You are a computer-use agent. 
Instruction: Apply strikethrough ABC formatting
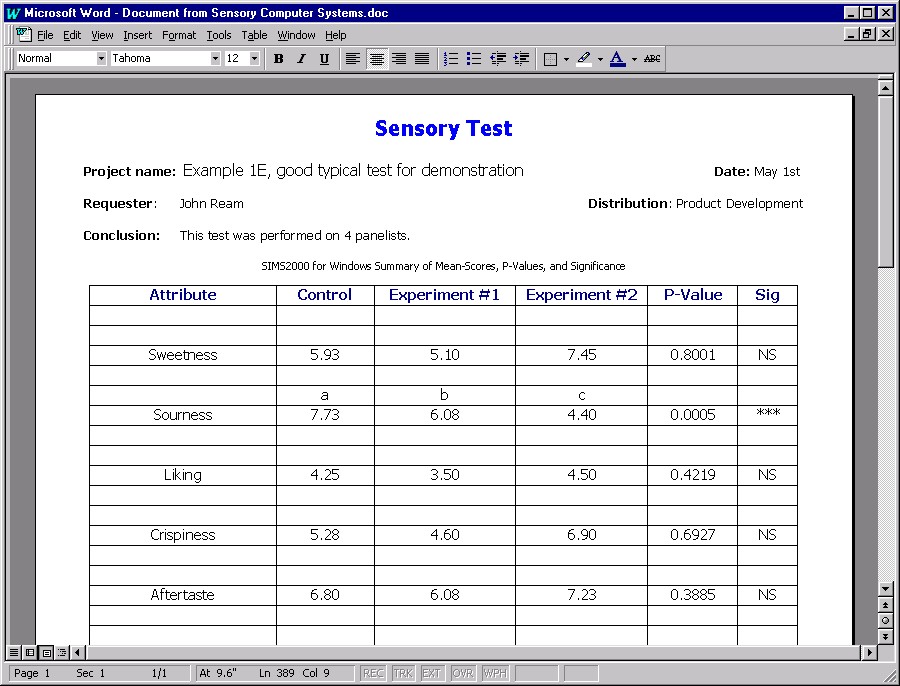point(652,59)
